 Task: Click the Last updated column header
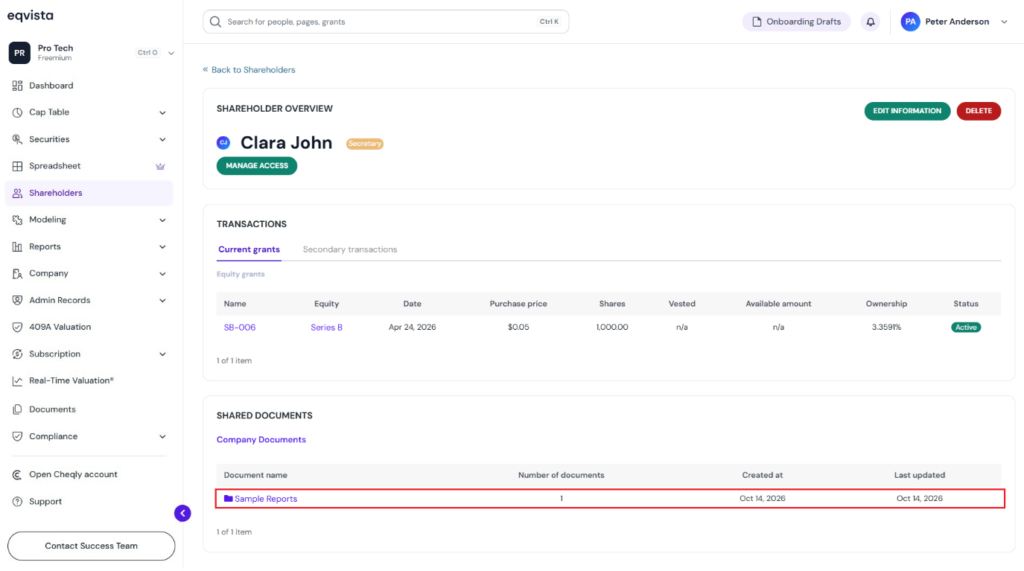(920, 475)
